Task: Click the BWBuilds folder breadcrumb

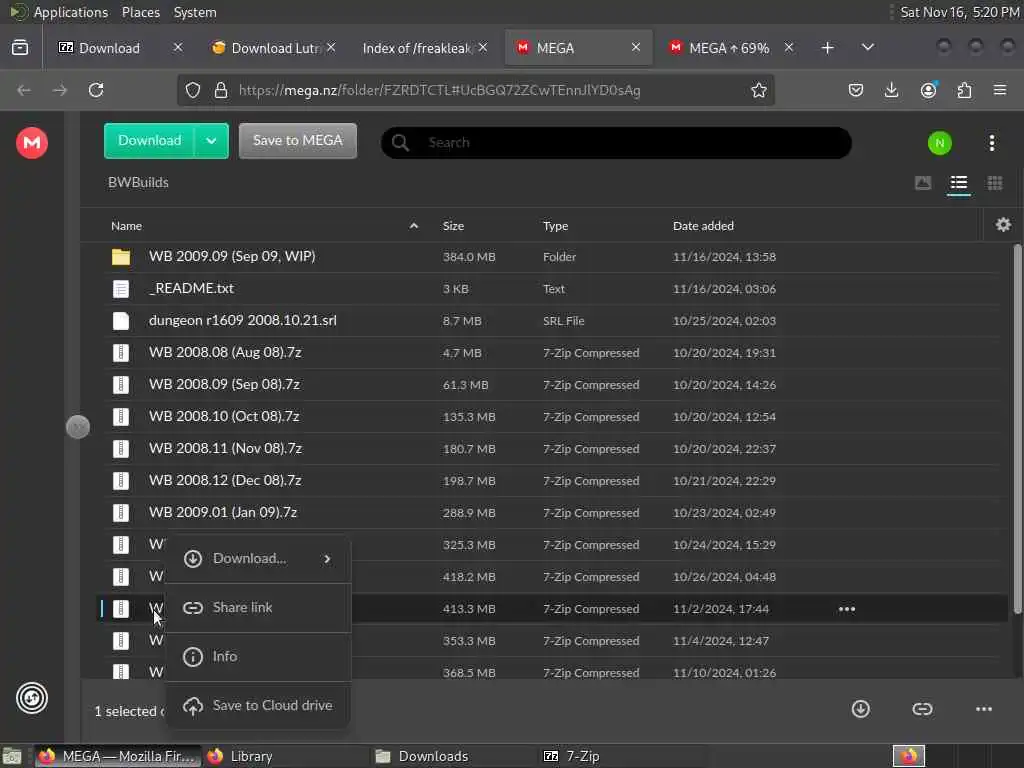Action: (x=138, y=182)
